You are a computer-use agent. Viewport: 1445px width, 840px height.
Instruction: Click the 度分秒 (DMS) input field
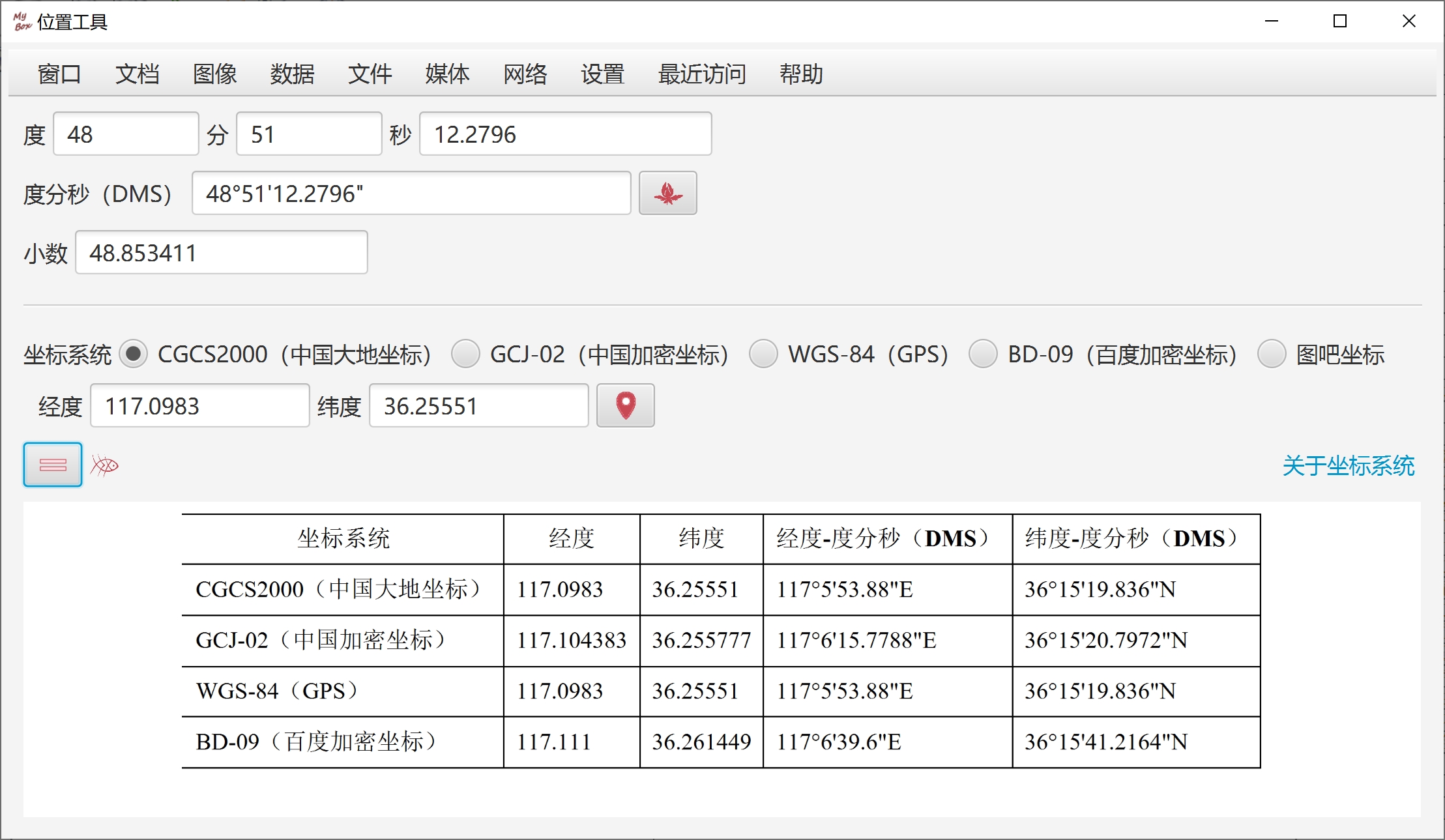(411, 193)
